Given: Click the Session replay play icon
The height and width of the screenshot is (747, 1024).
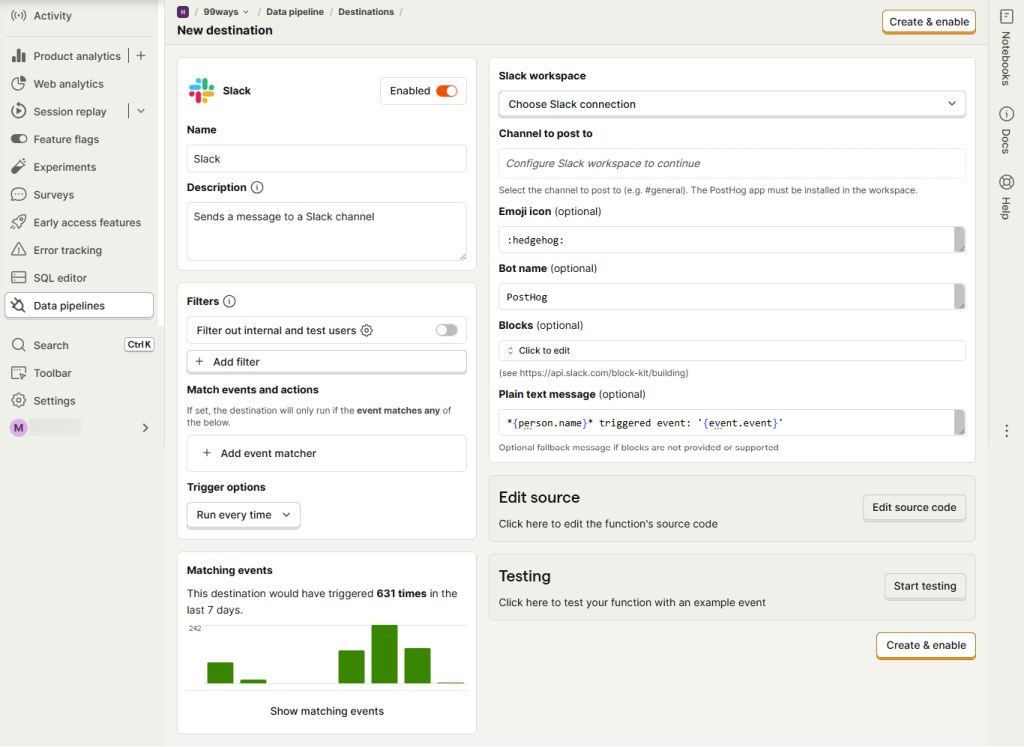Looking at the screenshot, I should [x=19, y=111].
